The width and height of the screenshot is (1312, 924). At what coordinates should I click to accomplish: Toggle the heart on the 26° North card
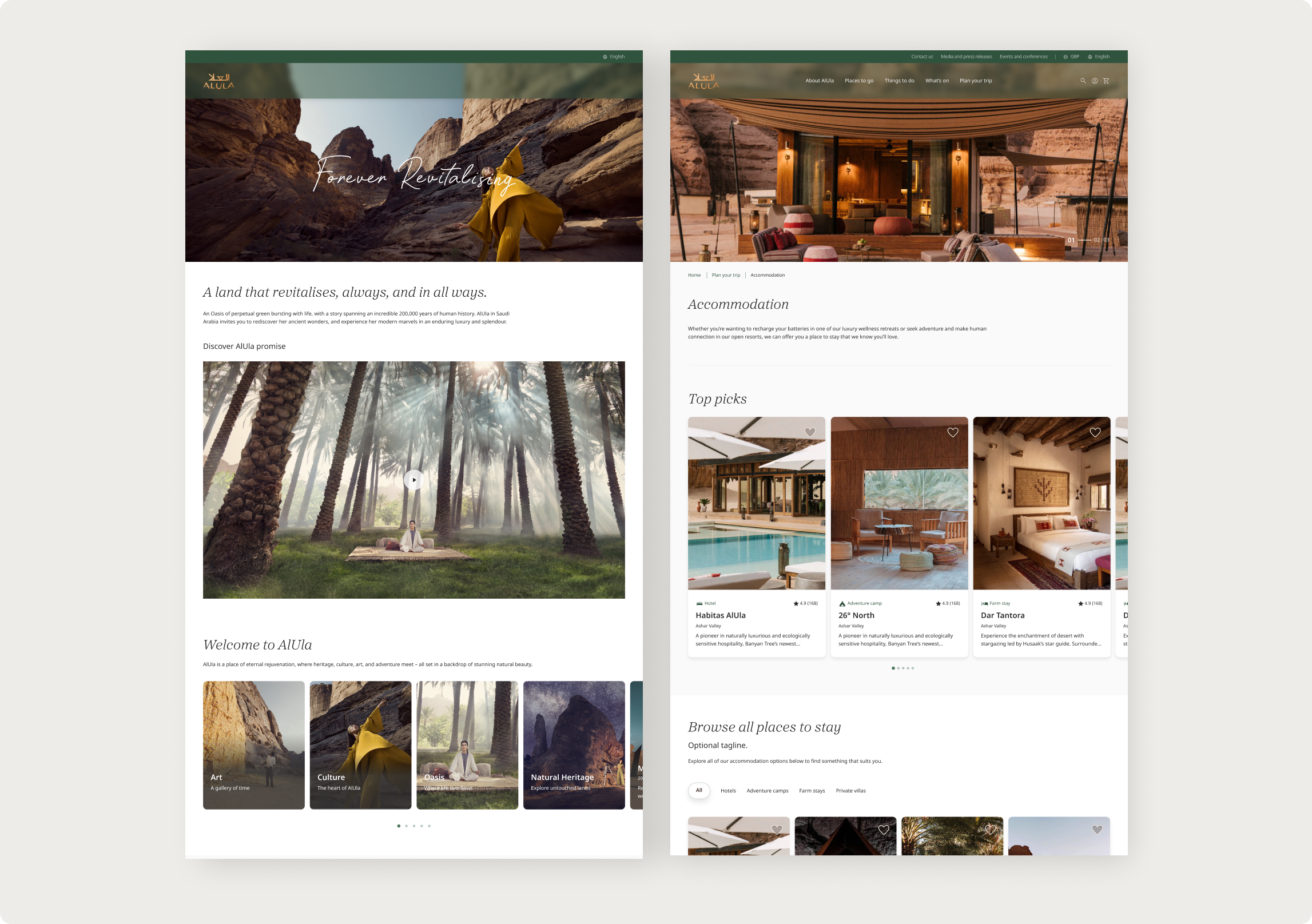[952, 432]
